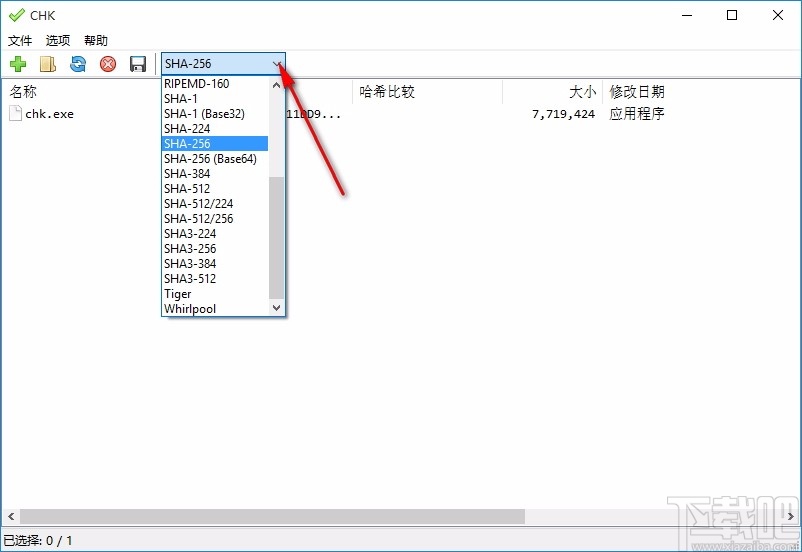
Task: Pick SHA3-512 from the list
Action: [x=215, y=279]
